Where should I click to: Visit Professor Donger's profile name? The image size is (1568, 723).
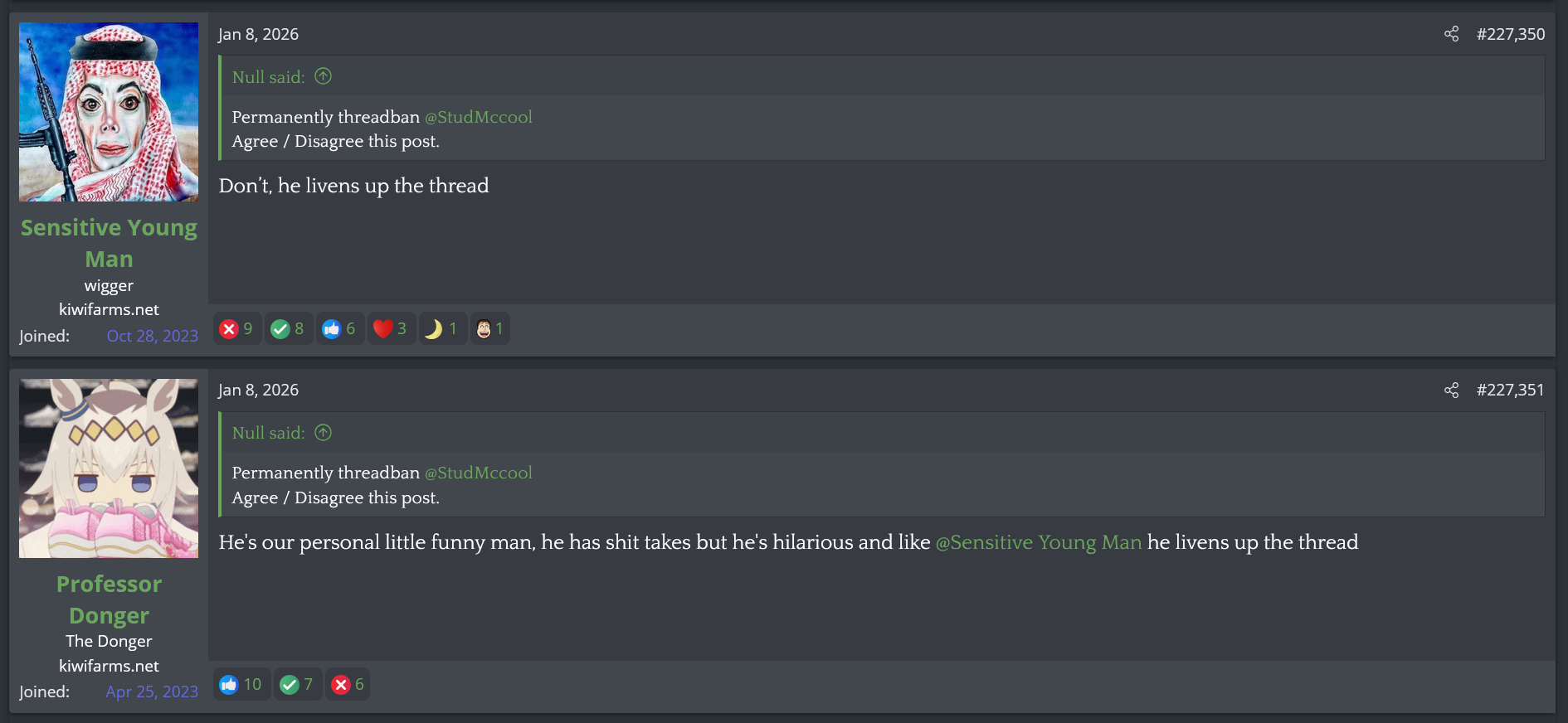109,599
